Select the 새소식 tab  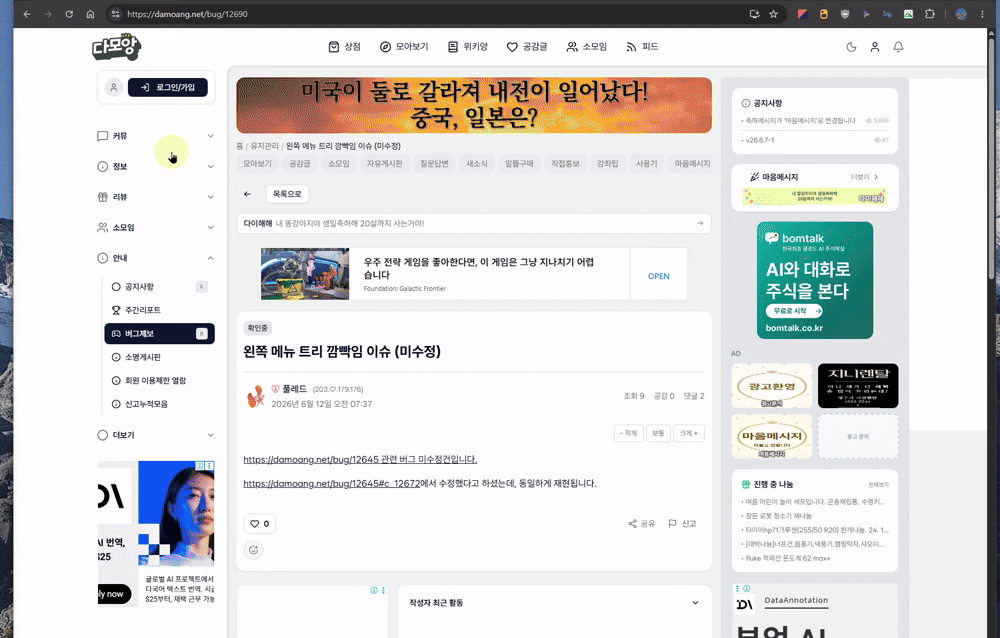click(476, 164)
